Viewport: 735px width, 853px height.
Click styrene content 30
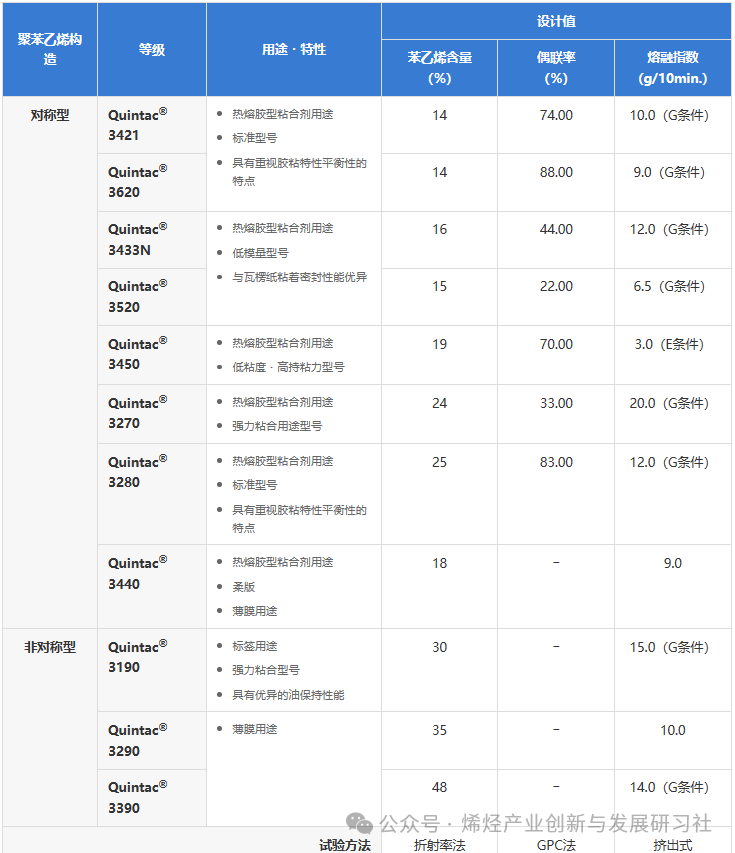440,647
